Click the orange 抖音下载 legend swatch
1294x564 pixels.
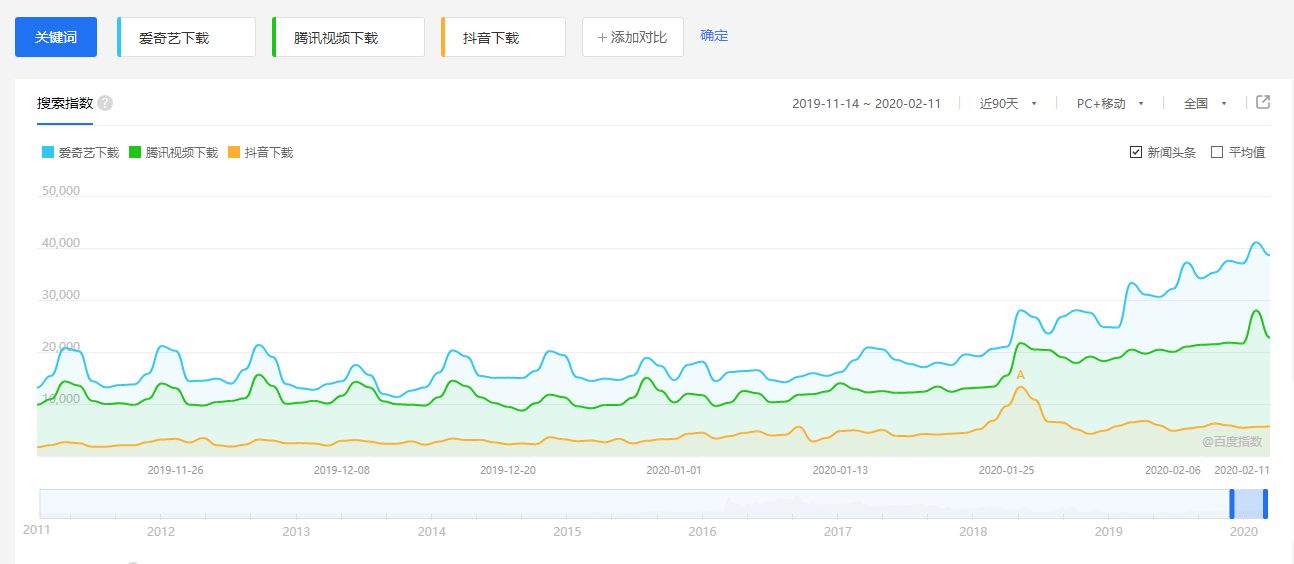234,153
